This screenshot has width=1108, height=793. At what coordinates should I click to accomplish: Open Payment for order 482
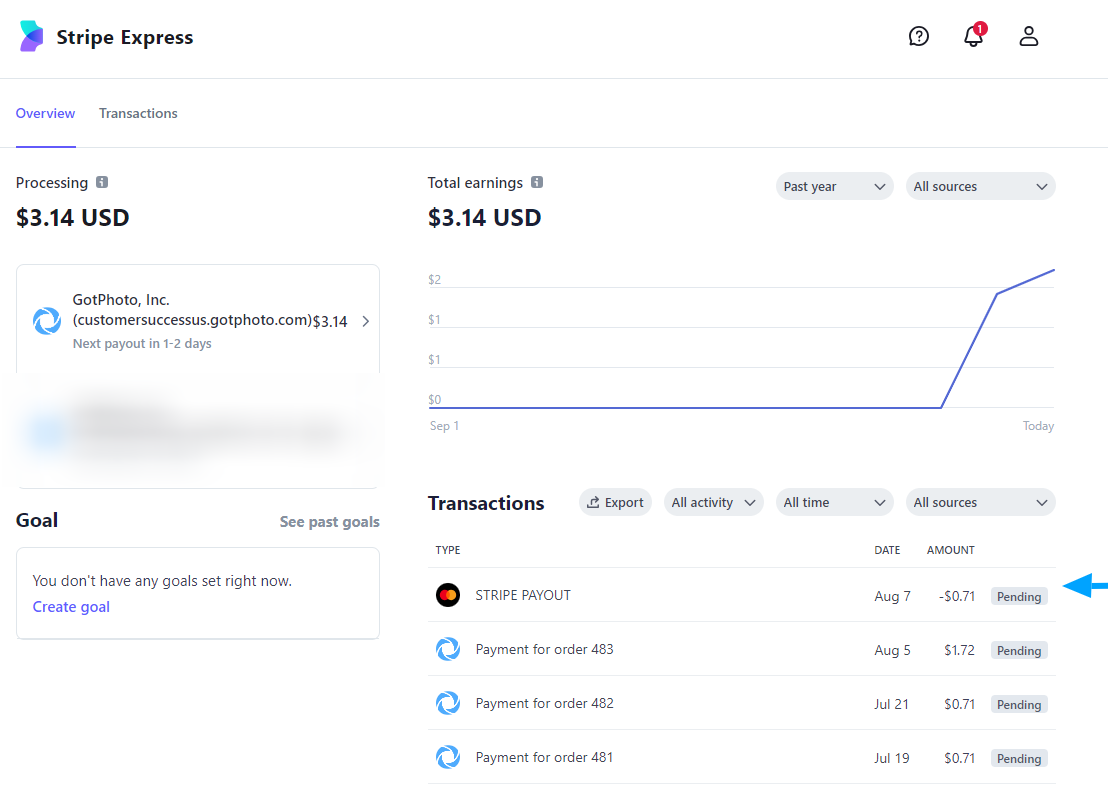coord(544,703)
